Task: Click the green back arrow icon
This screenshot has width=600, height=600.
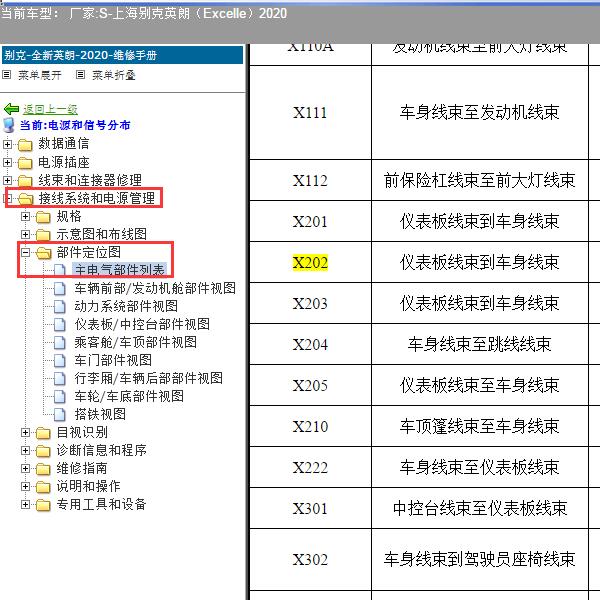Action: click(11, 109)
